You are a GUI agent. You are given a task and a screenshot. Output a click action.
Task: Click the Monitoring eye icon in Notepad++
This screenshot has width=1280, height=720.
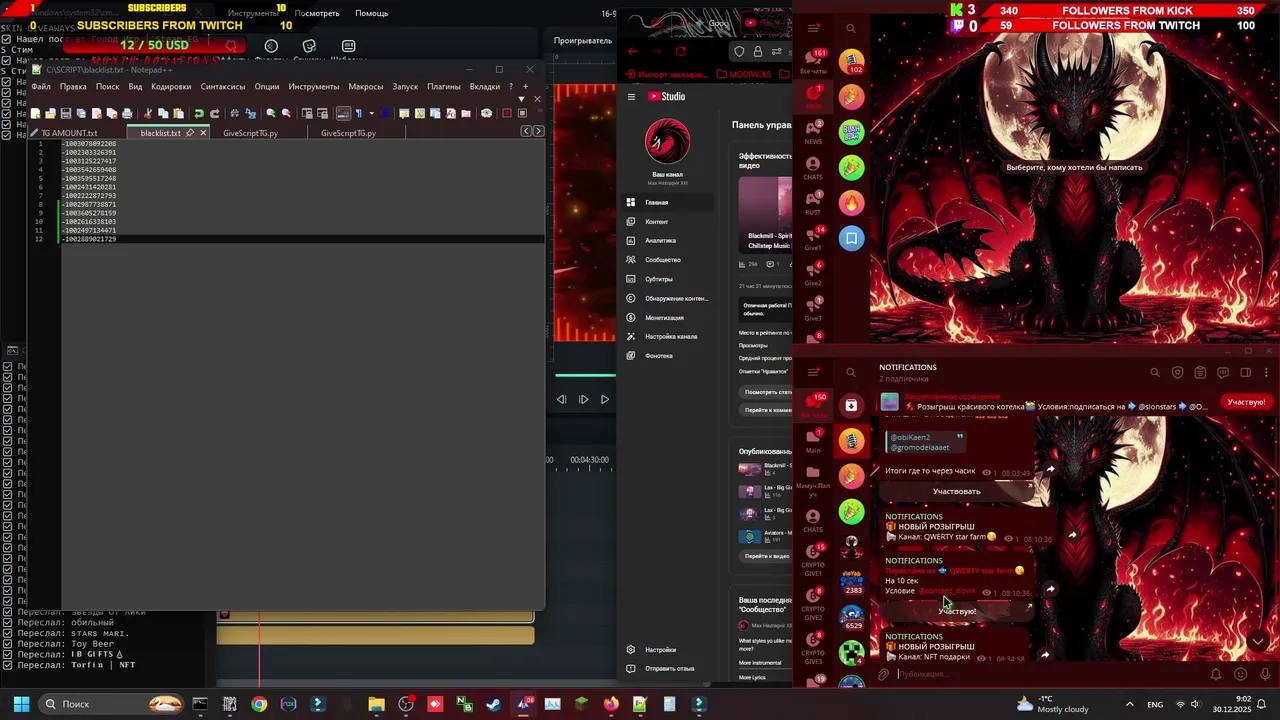click(486, 113)
